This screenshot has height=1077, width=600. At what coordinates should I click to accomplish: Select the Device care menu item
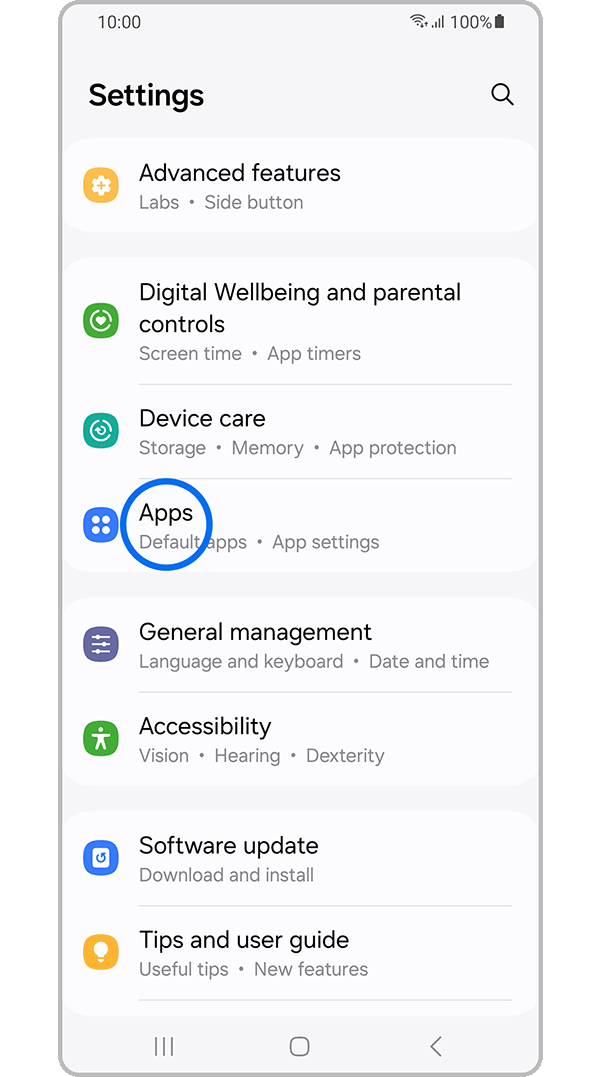300,432
